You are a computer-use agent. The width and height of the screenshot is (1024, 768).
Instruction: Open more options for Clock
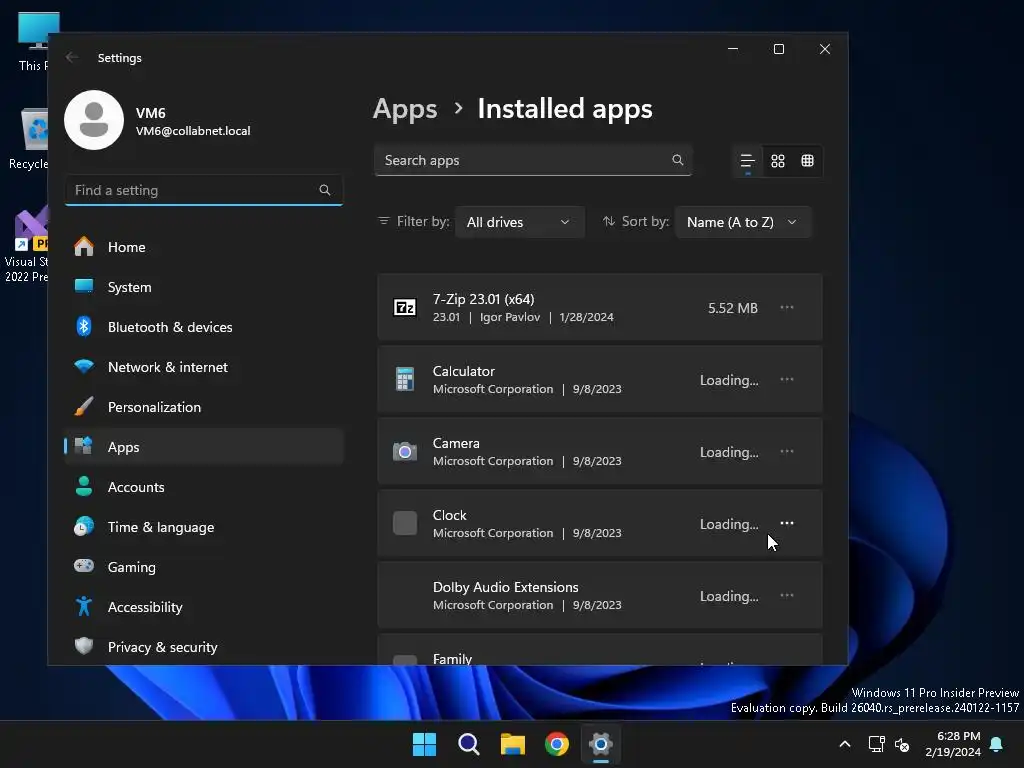pos(787,523)
